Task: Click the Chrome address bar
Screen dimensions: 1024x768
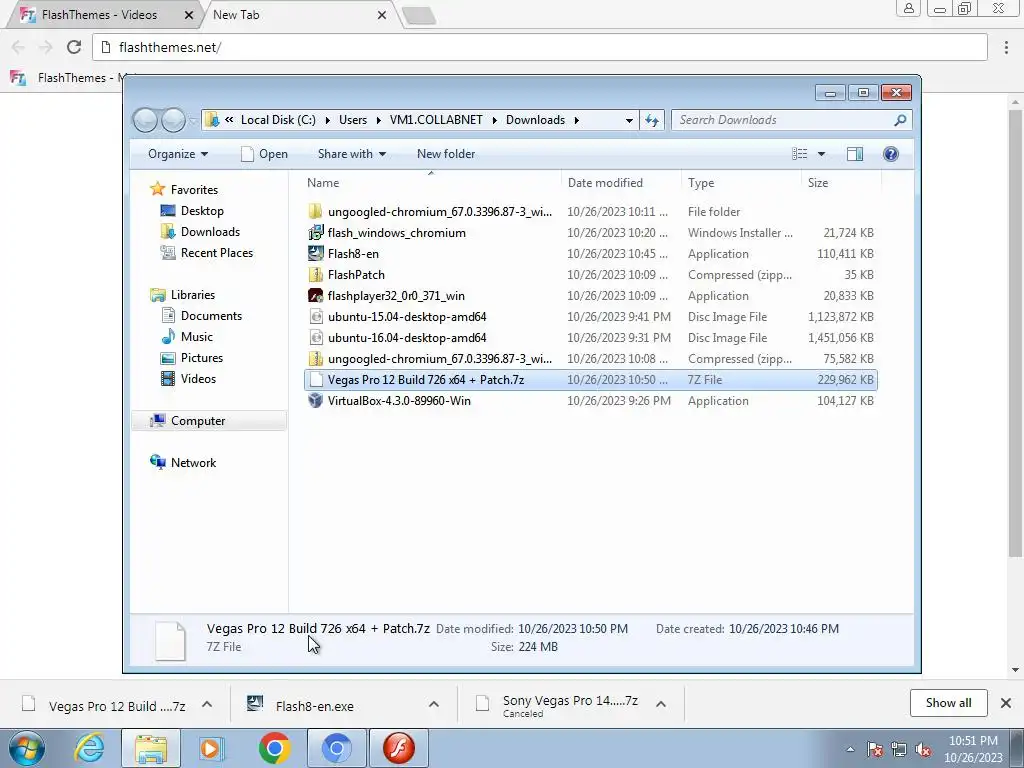Action: [539, 47]
